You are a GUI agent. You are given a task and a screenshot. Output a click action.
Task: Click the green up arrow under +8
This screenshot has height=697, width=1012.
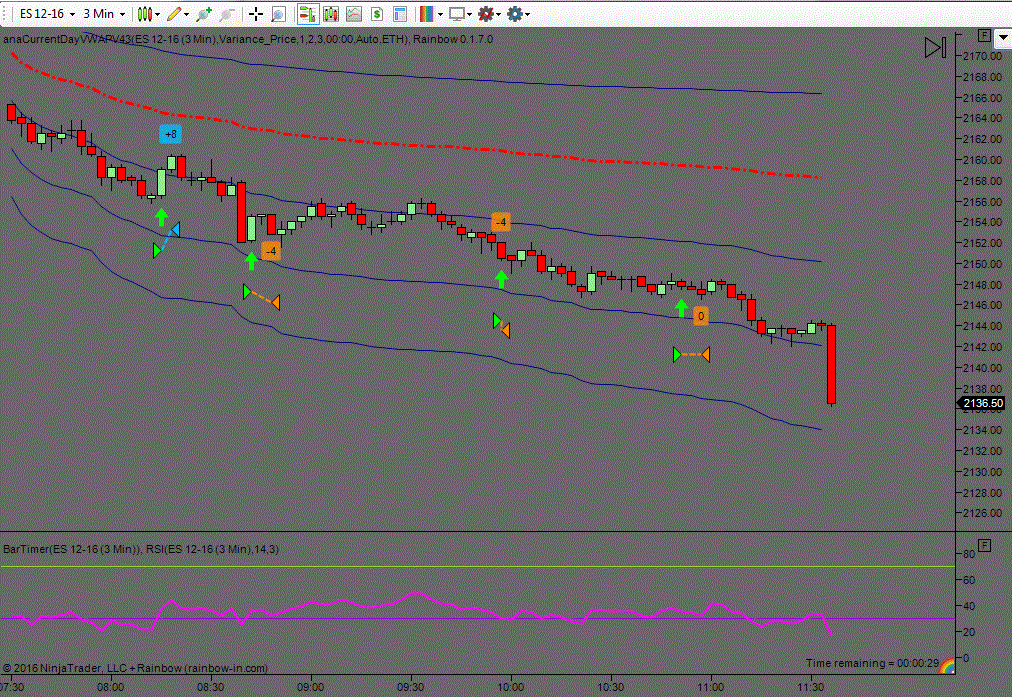click(x=161, y=217)
